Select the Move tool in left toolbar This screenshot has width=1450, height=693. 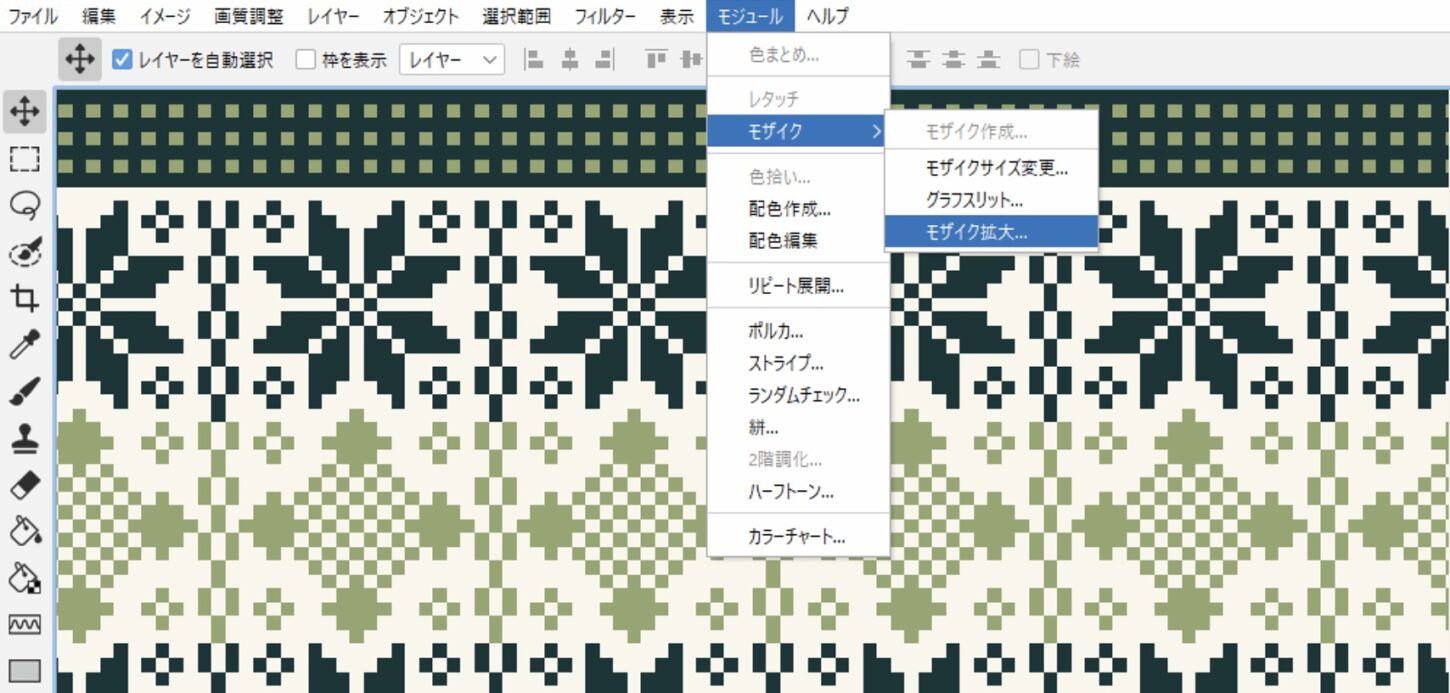point(25,112)
